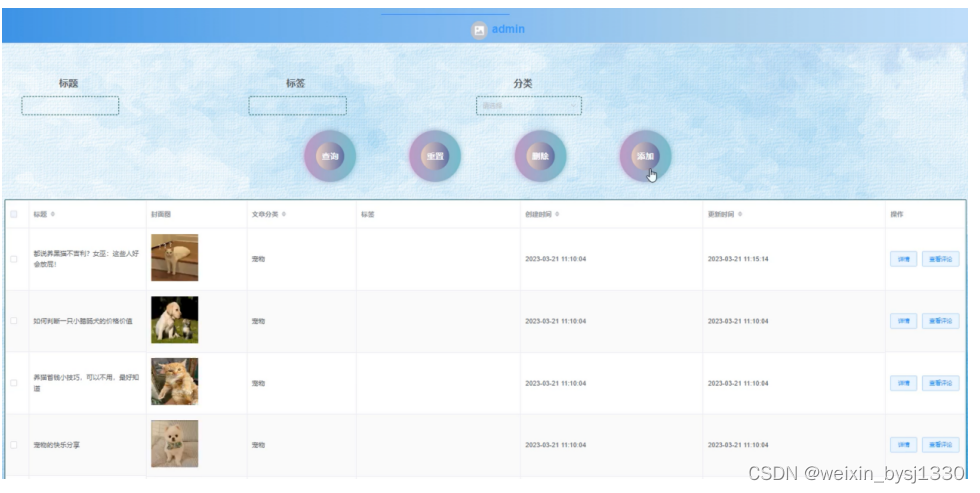Sort by the 创建时间 column arrows
The width and height of the screenshot is (980, 493).
click(x=557, y=214)
